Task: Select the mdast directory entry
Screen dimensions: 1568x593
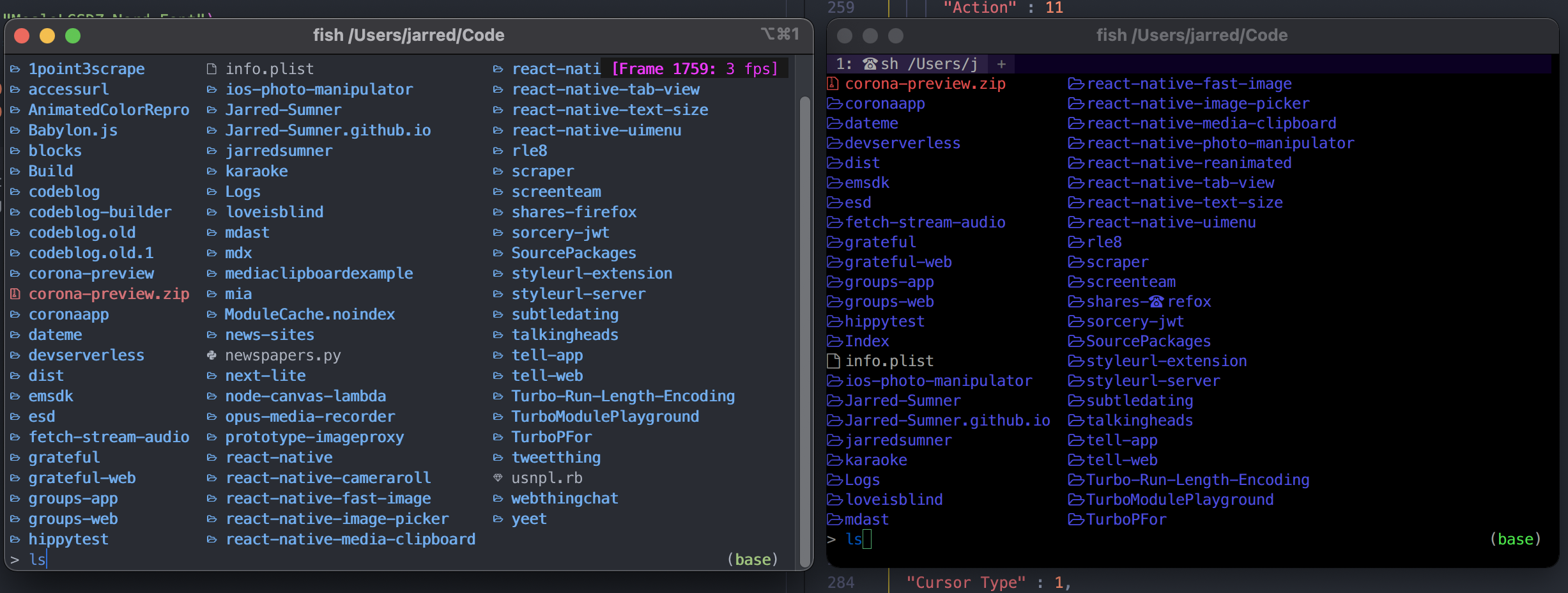Action: pyautogui.click(x=248, y=233)
